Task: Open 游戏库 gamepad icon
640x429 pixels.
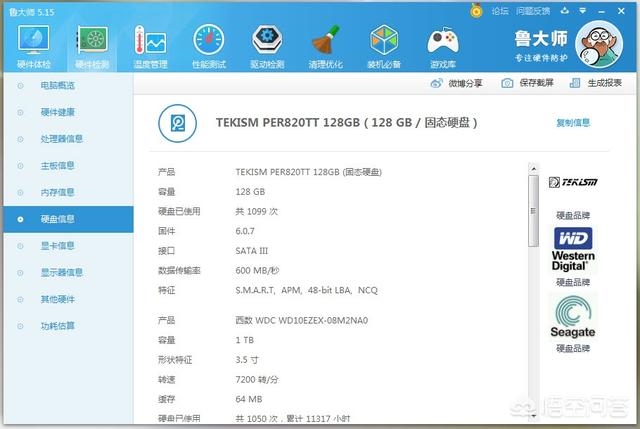Action: pos(443,41)
